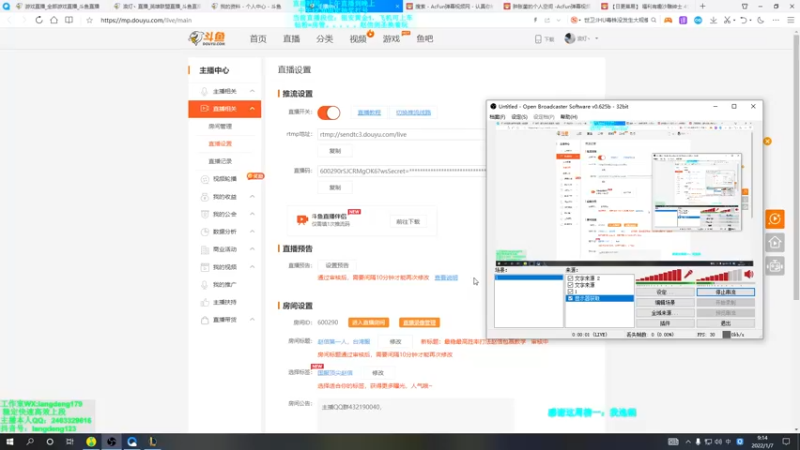The height and width of the screenshot is (450, 800).
Task: Expand the 我的收益 sidebar section
Action: tap(252, 196)
